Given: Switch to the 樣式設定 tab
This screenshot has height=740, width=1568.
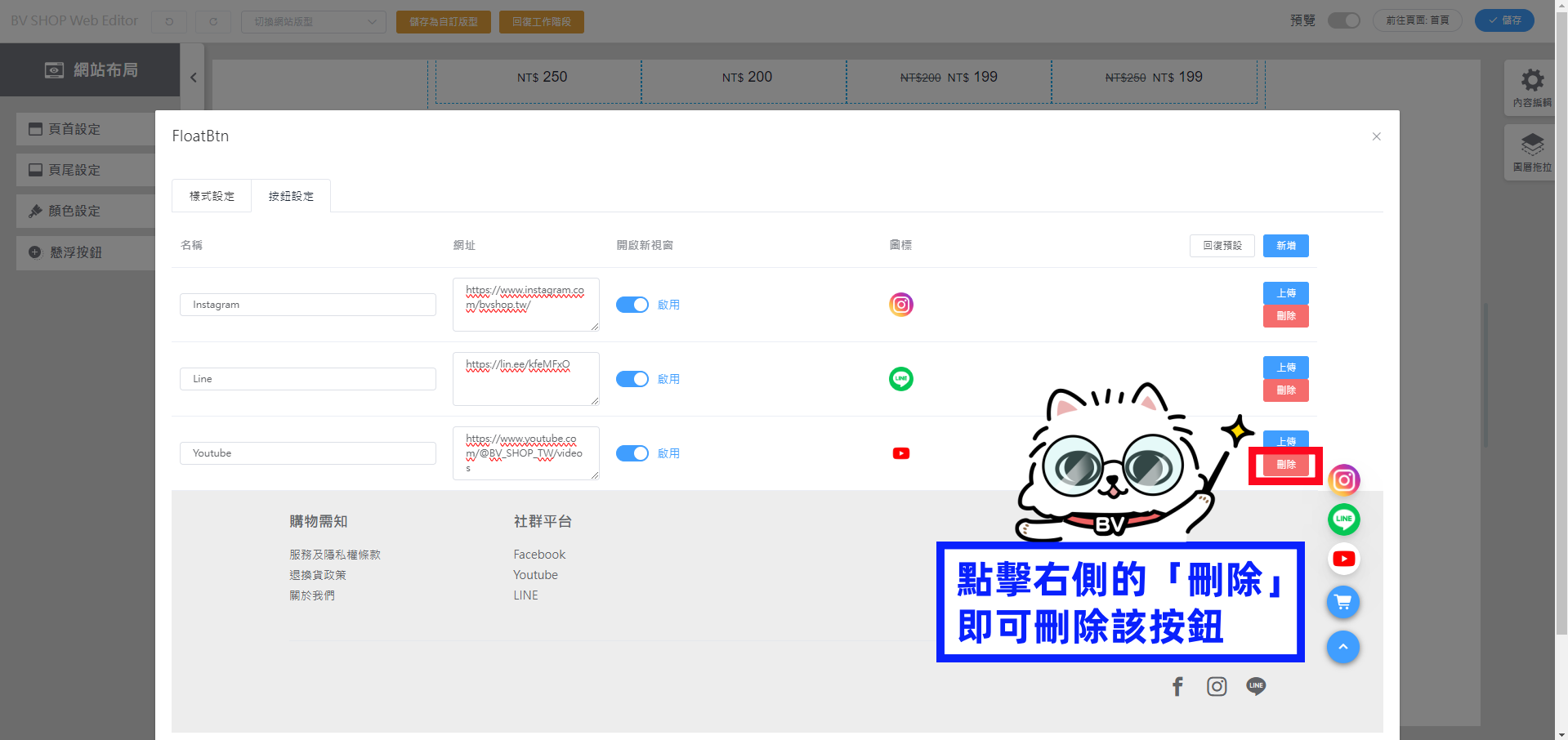Looking at the screenshot, I should [212, 196].
